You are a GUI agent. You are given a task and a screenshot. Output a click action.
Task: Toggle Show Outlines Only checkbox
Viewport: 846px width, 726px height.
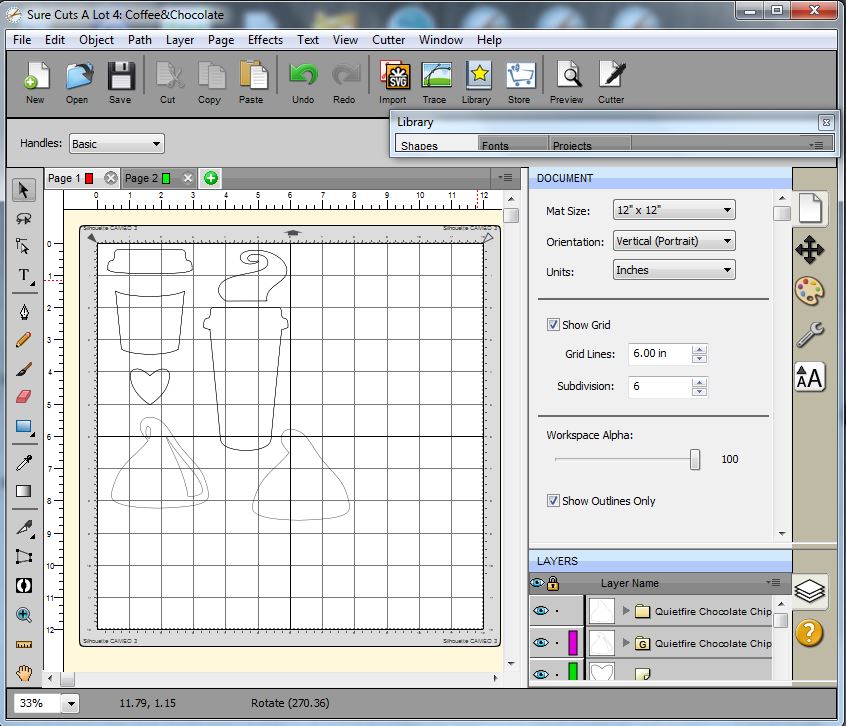pos(553,501)
